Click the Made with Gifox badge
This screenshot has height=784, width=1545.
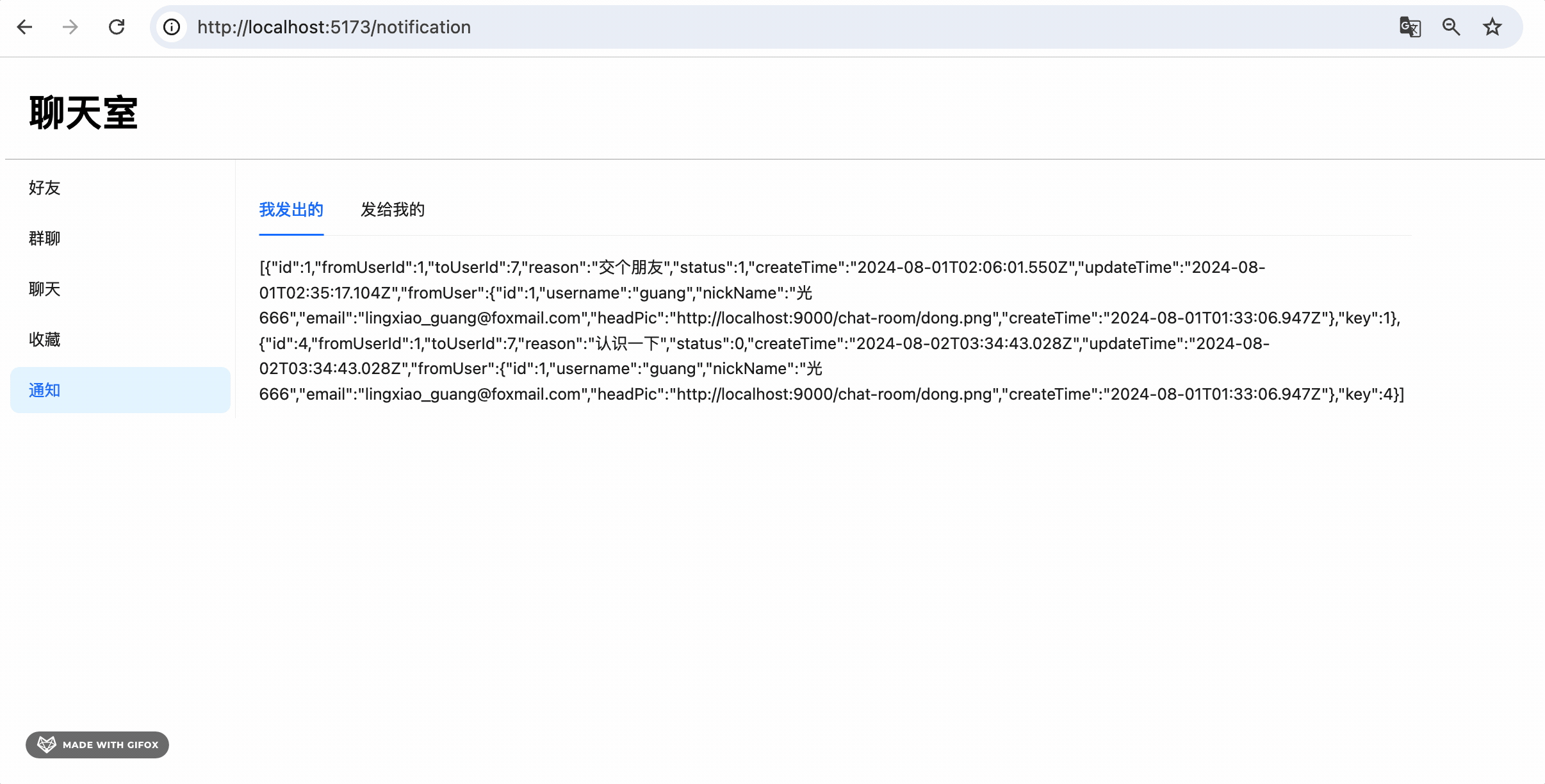[x=97, y=744]
